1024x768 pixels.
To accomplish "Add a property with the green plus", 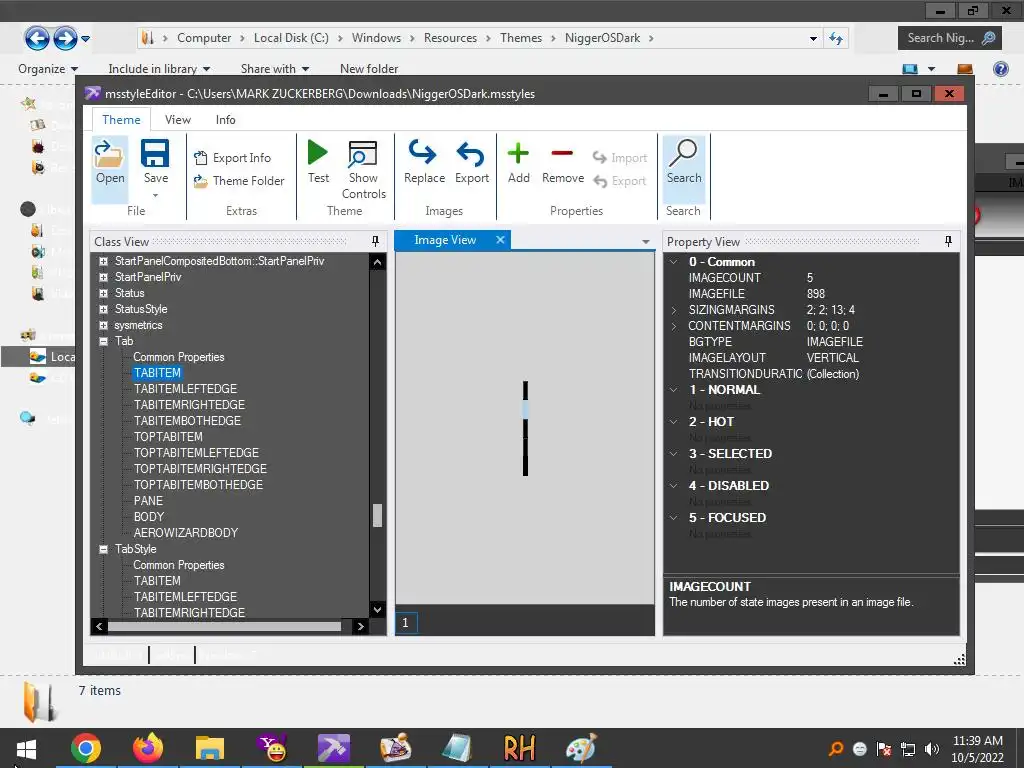I will coord(519,153).
